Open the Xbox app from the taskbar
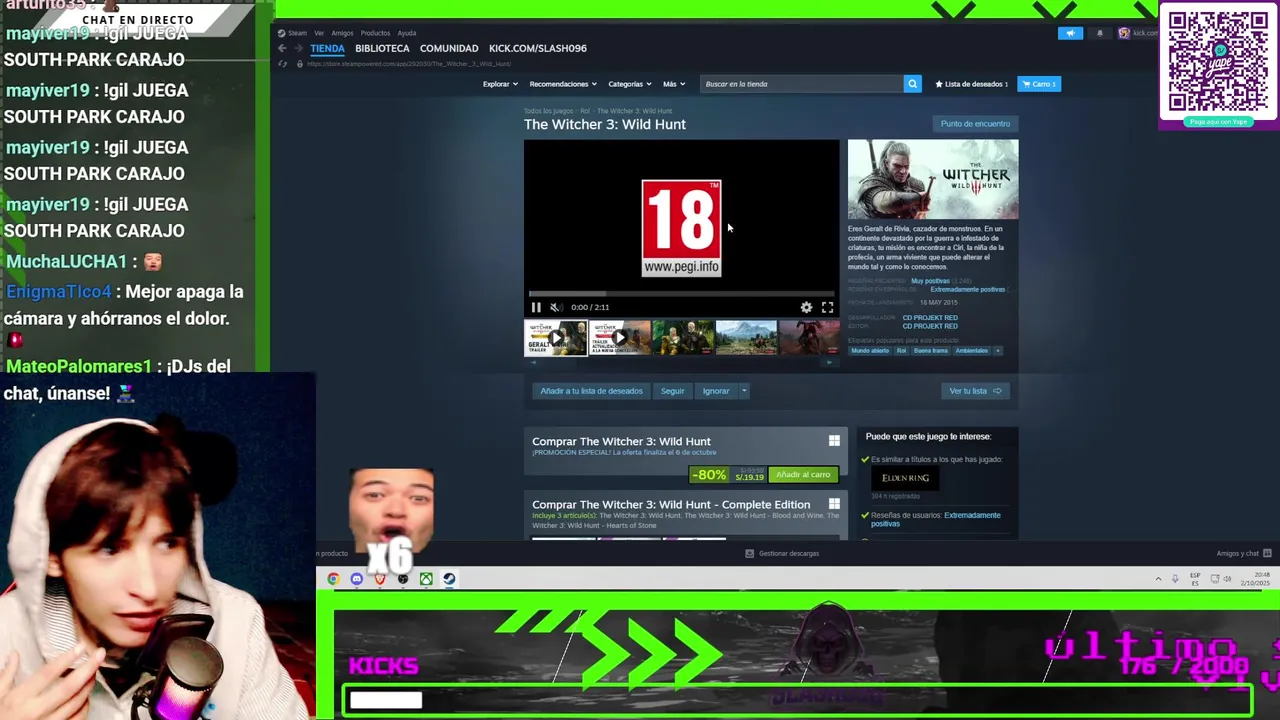The width and height of the screenshot is (1280, 720). pos(426,579)
